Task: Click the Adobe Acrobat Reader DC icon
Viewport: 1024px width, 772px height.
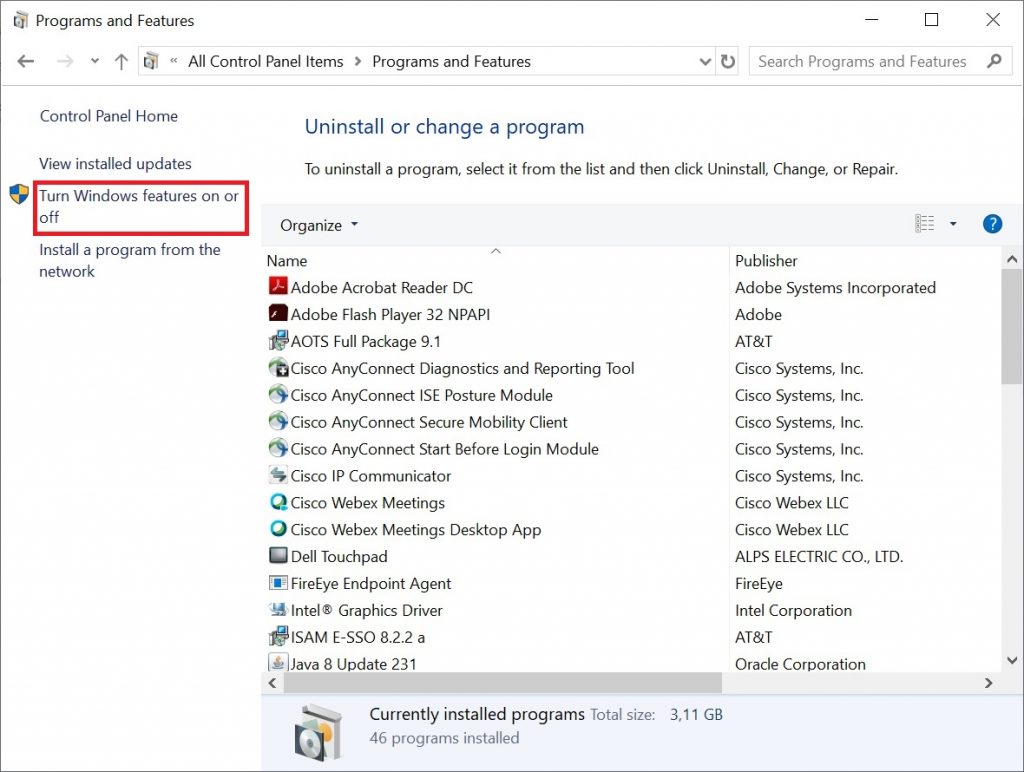Action: click(278, 286)
